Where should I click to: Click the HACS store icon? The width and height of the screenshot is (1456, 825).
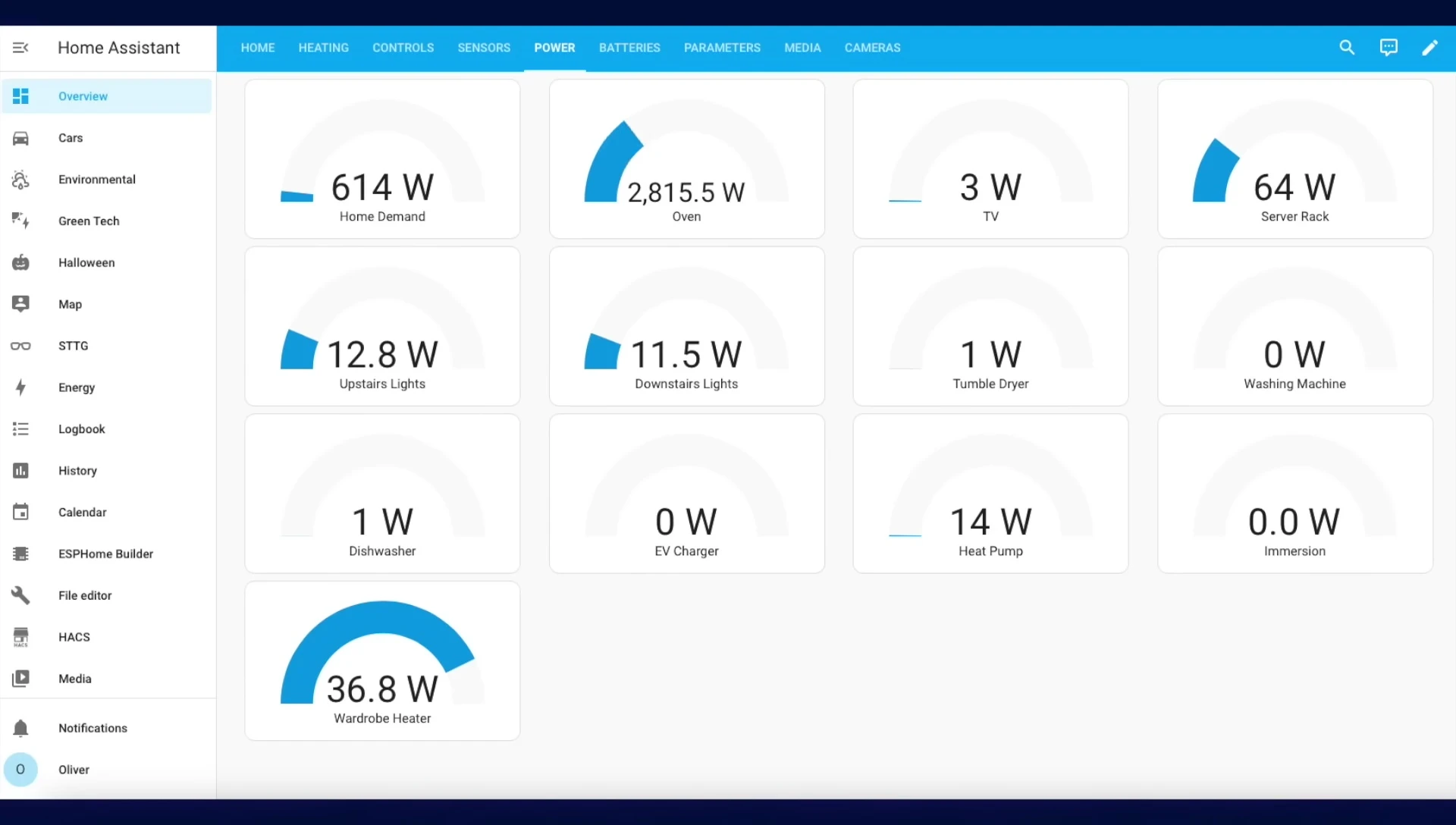(x=20, y=637)
